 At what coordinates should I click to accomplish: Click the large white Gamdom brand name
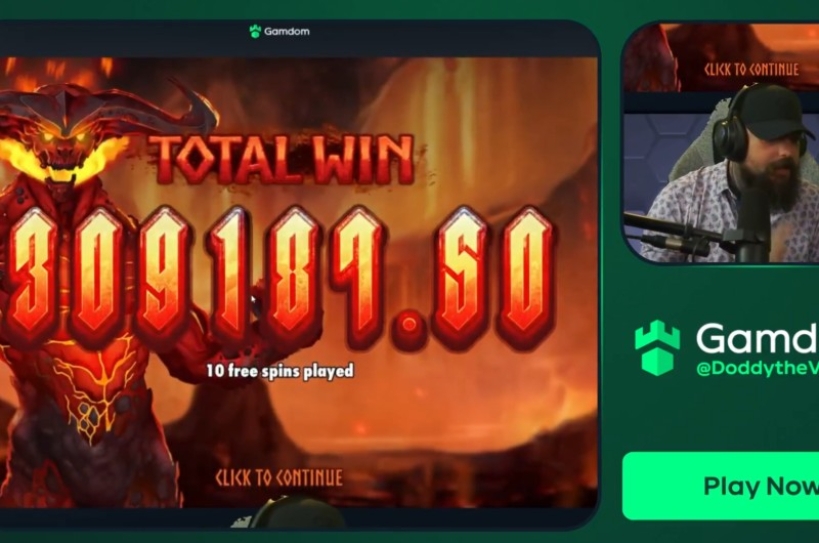point(757,338)
